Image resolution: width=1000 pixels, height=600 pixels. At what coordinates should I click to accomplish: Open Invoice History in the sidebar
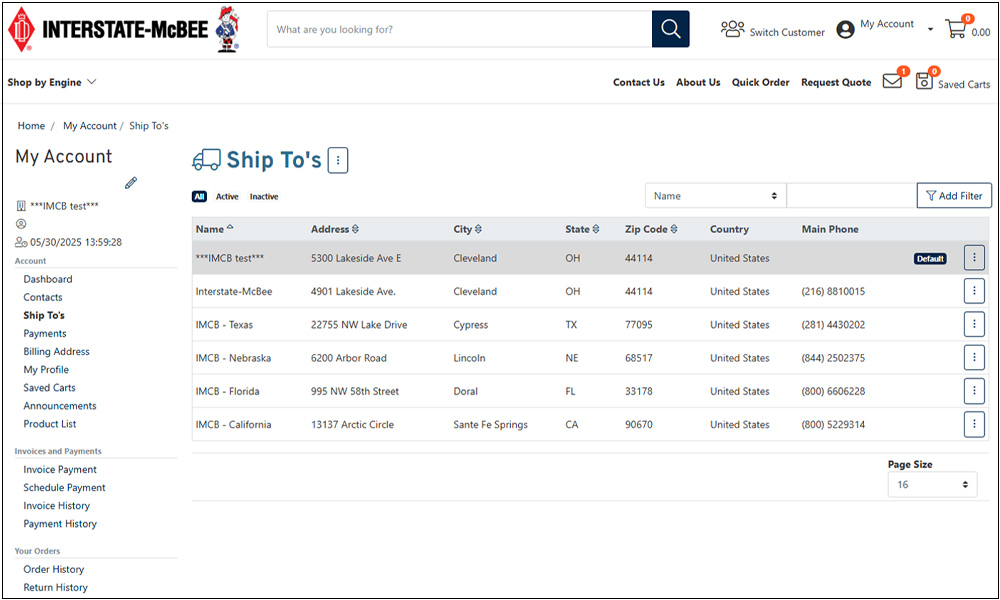pyautogui.click(x=57, y=506)
